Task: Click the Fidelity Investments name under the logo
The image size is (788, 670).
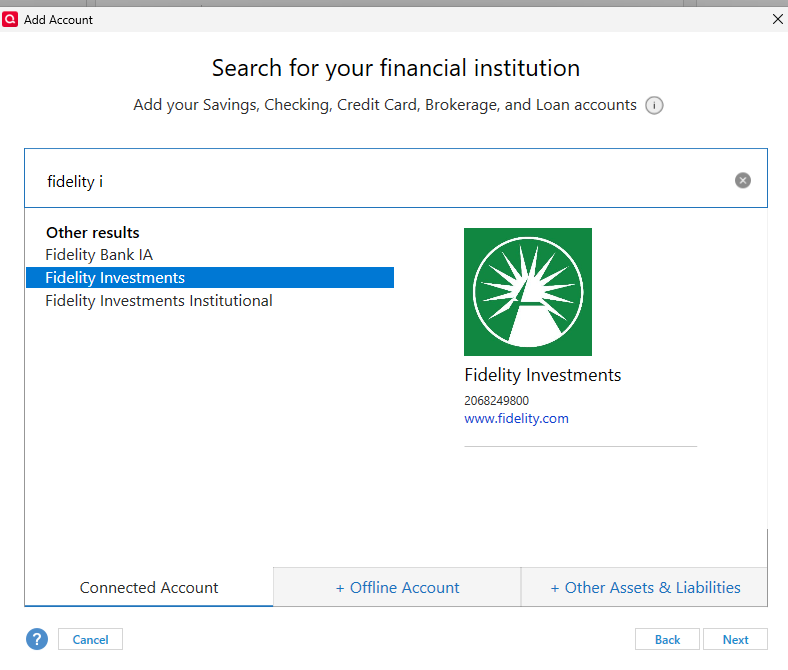Action: pos(543,375)
